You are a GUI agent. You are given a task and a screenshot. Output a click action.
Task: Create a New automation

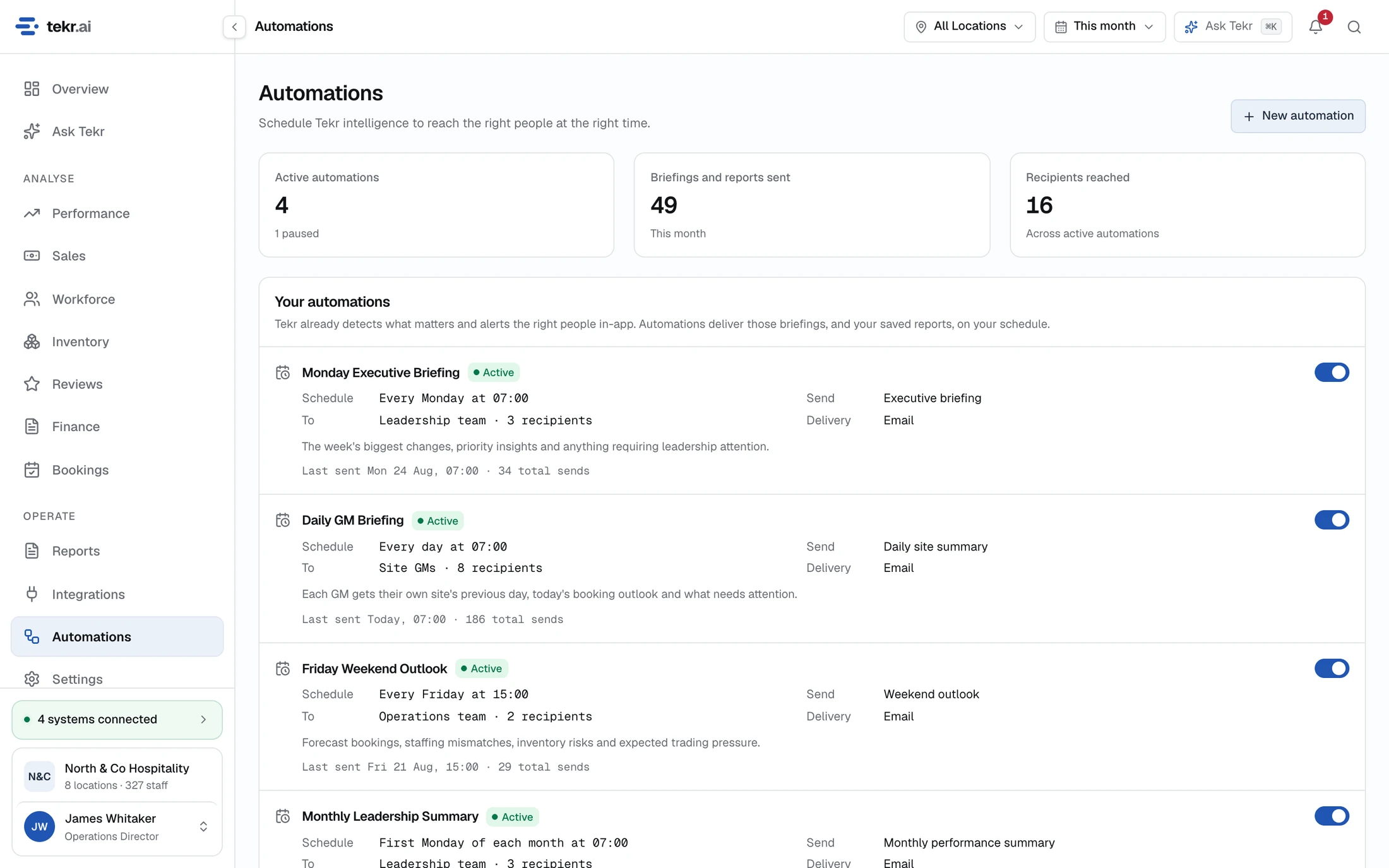[x=1297, y=116]
